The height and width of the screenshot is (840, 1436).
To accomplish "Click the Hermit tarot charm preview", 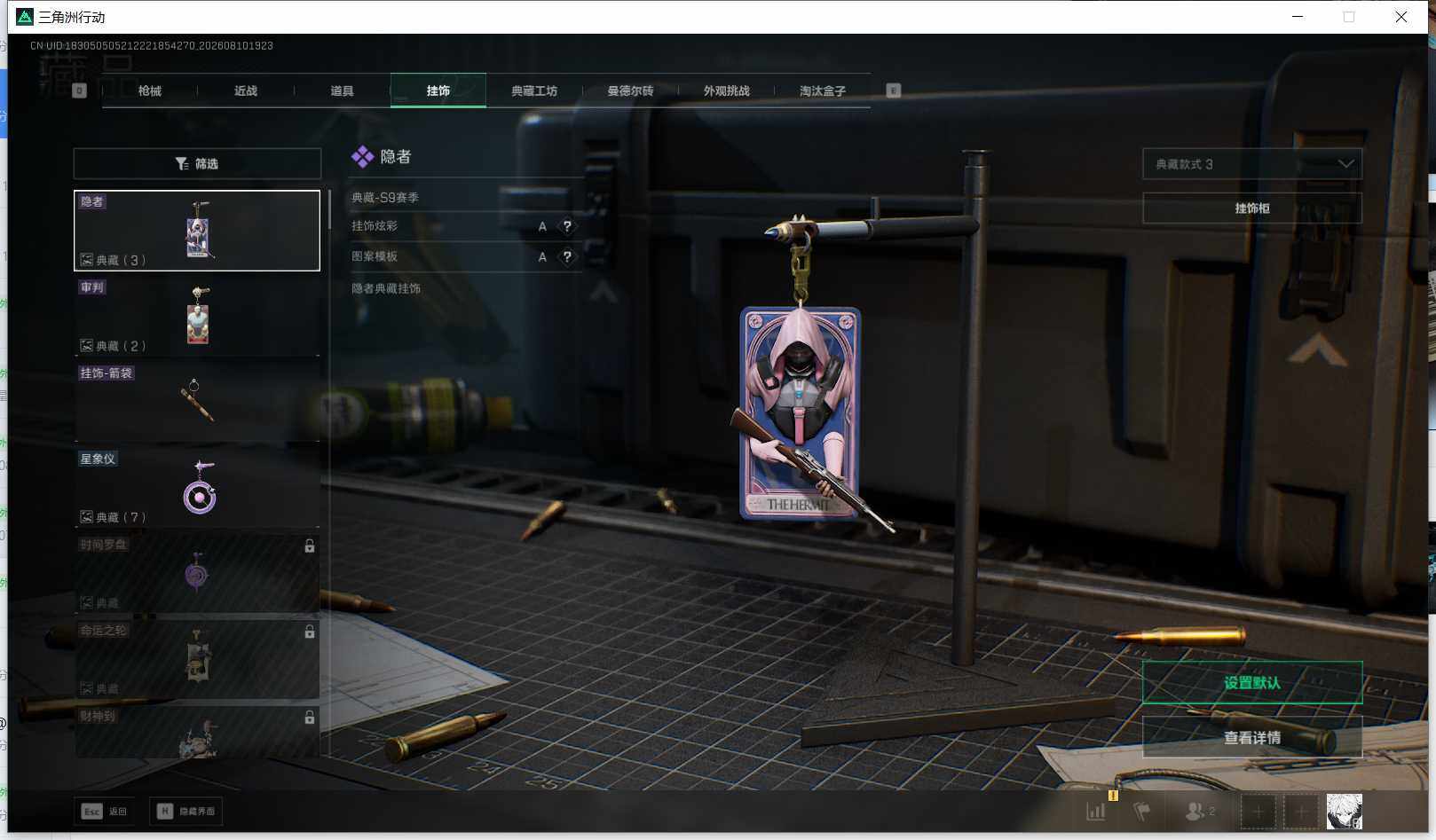I will 801,412.
